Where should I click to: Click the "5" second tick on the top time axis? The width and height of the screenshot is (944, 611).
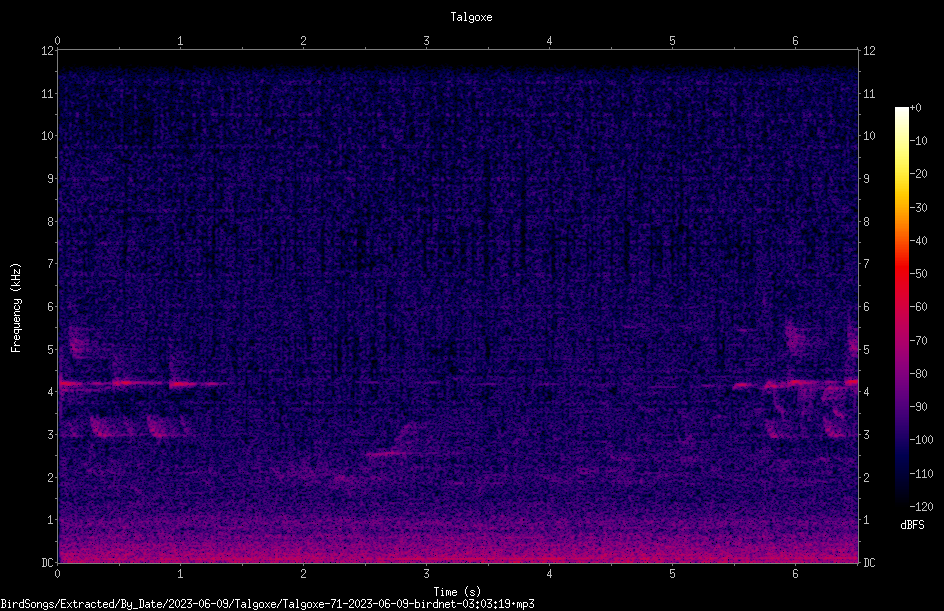(672, 41)
